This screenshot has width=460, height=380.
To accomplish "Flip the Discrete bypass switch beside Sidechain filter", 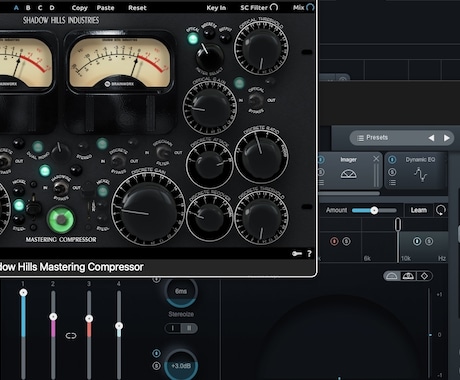I will (x=118, y=161).
